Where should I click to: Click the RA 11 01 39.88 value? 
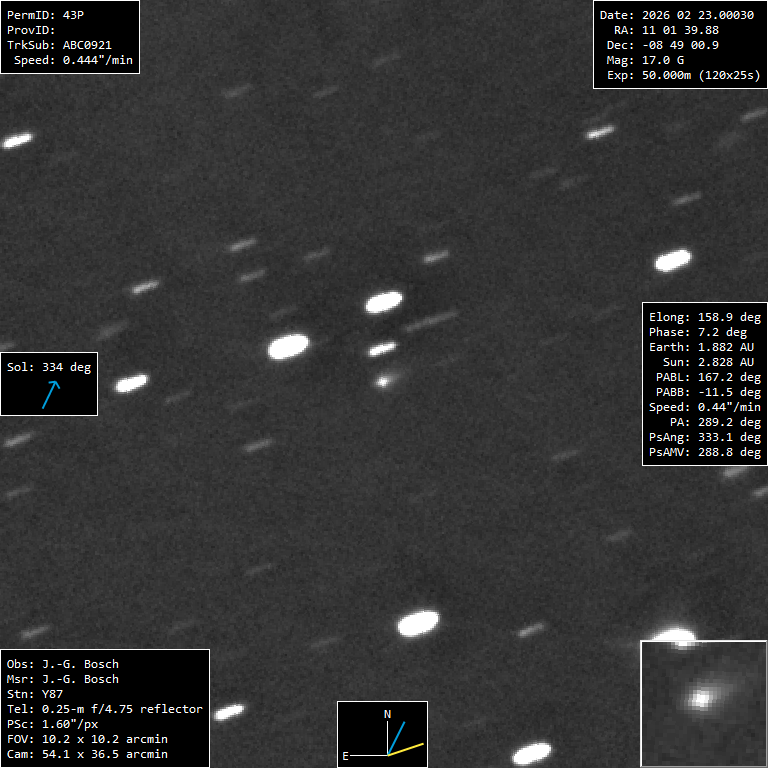click(x=666, y=30)
